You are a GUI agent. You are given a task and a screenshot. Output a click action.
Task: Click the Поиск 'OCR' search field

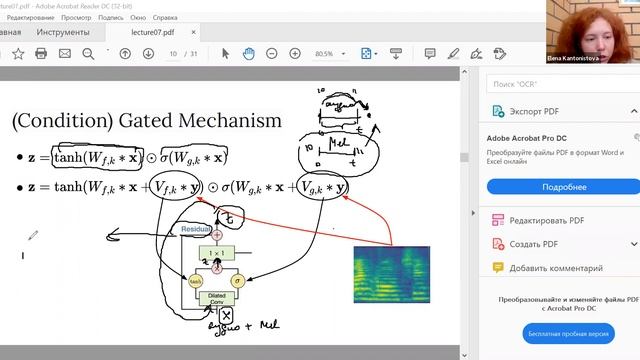click(563, 84)
